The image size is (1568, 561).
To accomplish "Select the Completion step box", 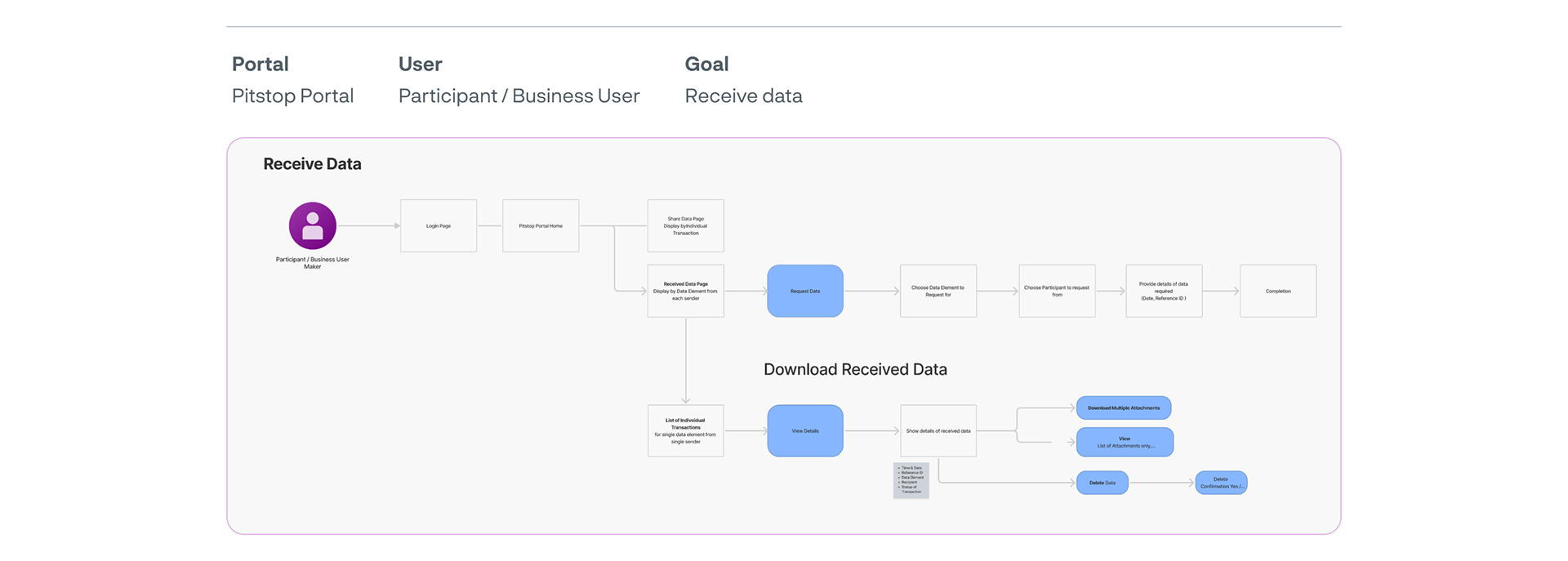I will [1278, 291].
